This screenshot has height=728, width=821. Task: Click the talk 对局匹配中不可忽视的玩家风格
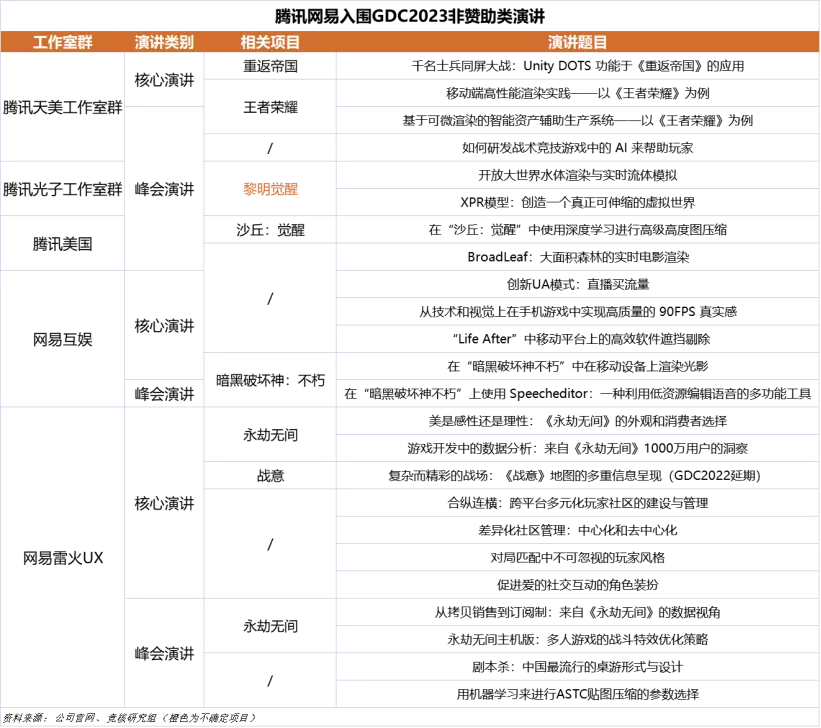point(578,558)
